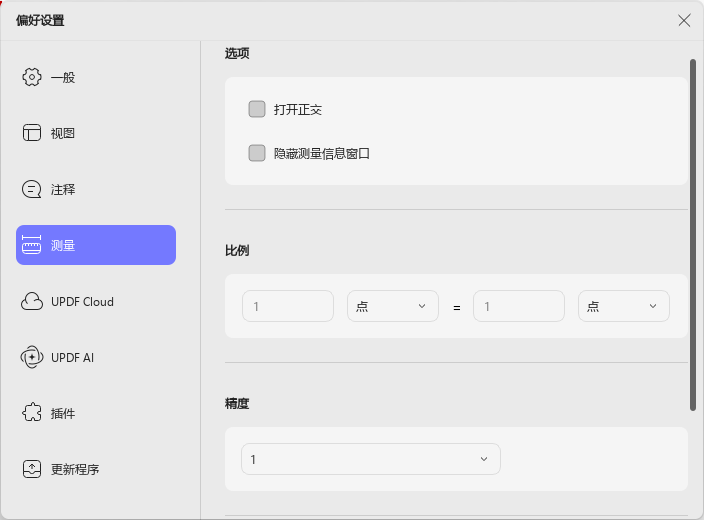Close the 偏好设置 dialog
704x520 pixels.
point(684,20)
